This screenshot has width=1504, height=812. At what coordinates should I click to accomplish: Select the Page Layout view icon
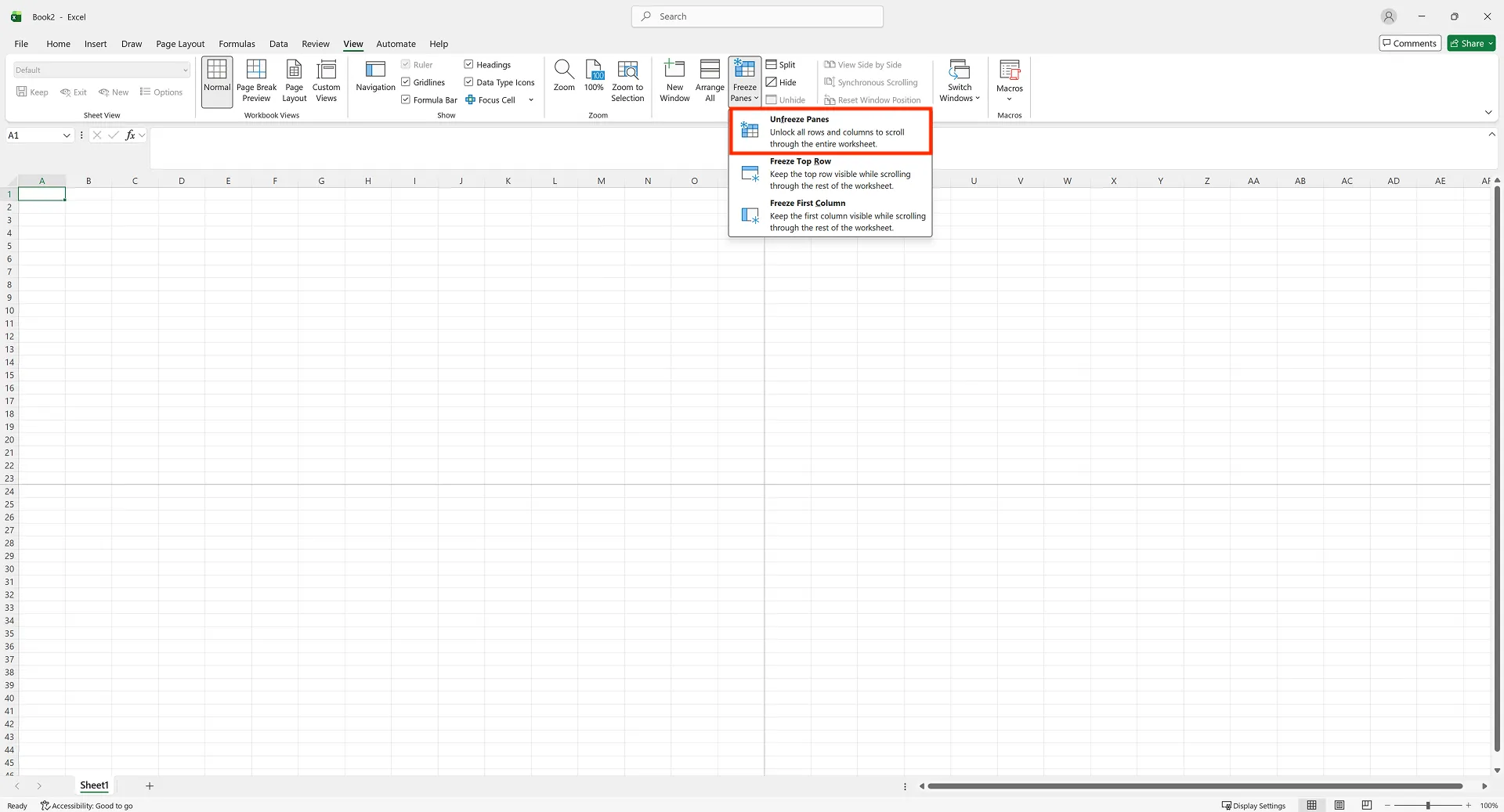[x=294, y=81]
